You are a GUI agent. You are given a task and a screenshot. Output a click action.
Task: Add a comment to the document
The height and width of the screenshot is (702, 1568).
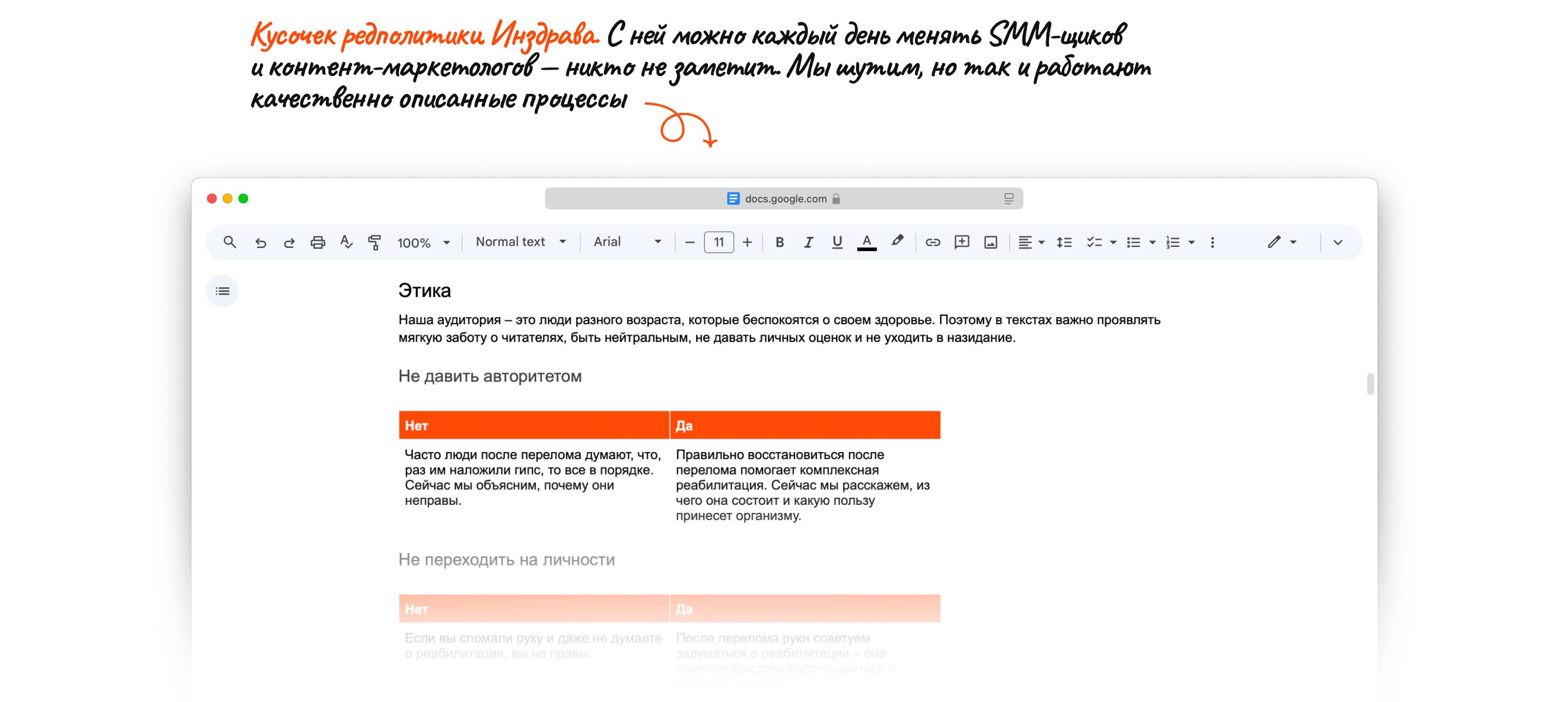pyautogui.click(x=962, y=242)
